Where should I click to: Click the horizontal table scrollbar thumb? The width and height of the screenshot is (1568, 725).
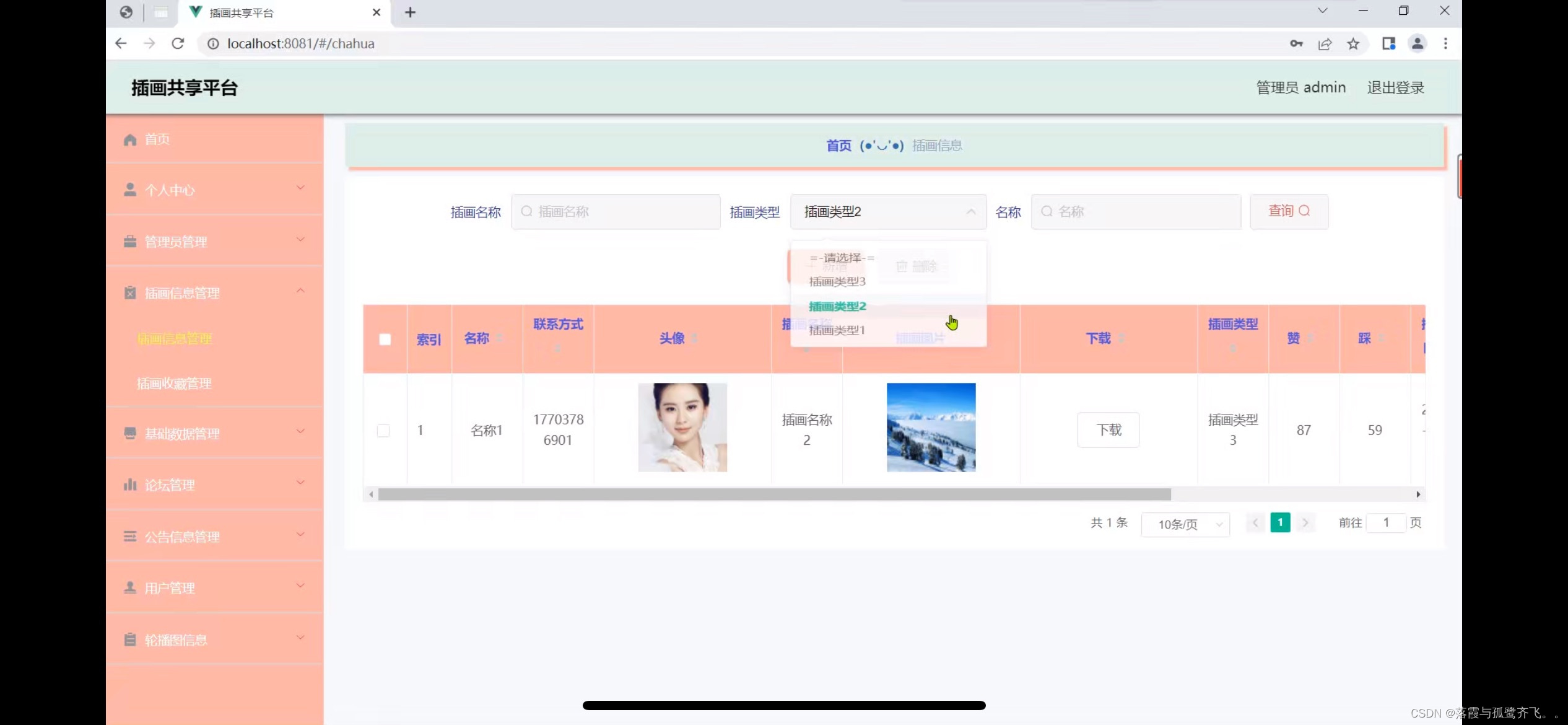[x=774, y=494]
